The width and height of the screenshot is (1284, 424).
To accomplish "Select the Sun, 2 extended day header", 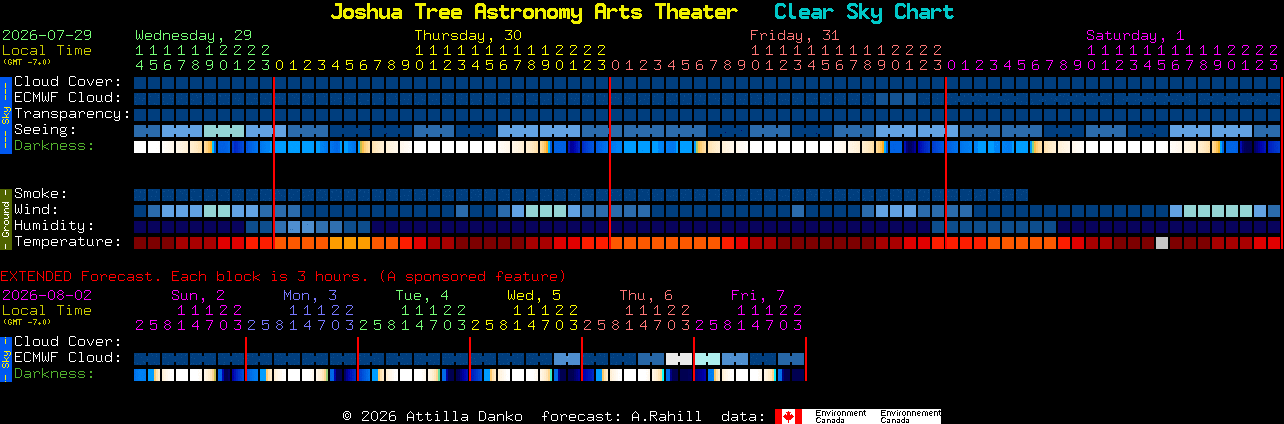I will [198, 295].
